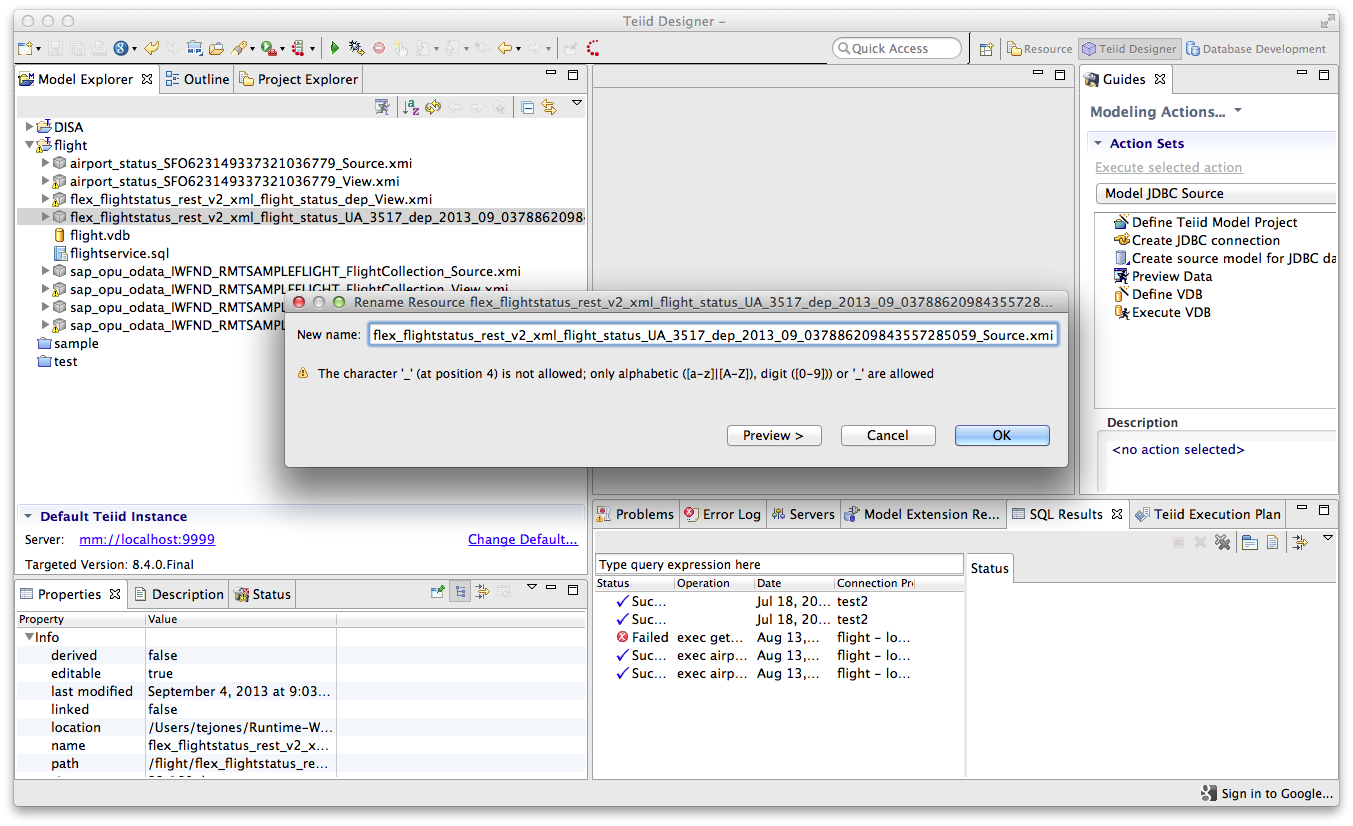The height and width of the screenshot is (826, 1353).
Task: Switch to the Servers tab
Action: click(803, 514)
